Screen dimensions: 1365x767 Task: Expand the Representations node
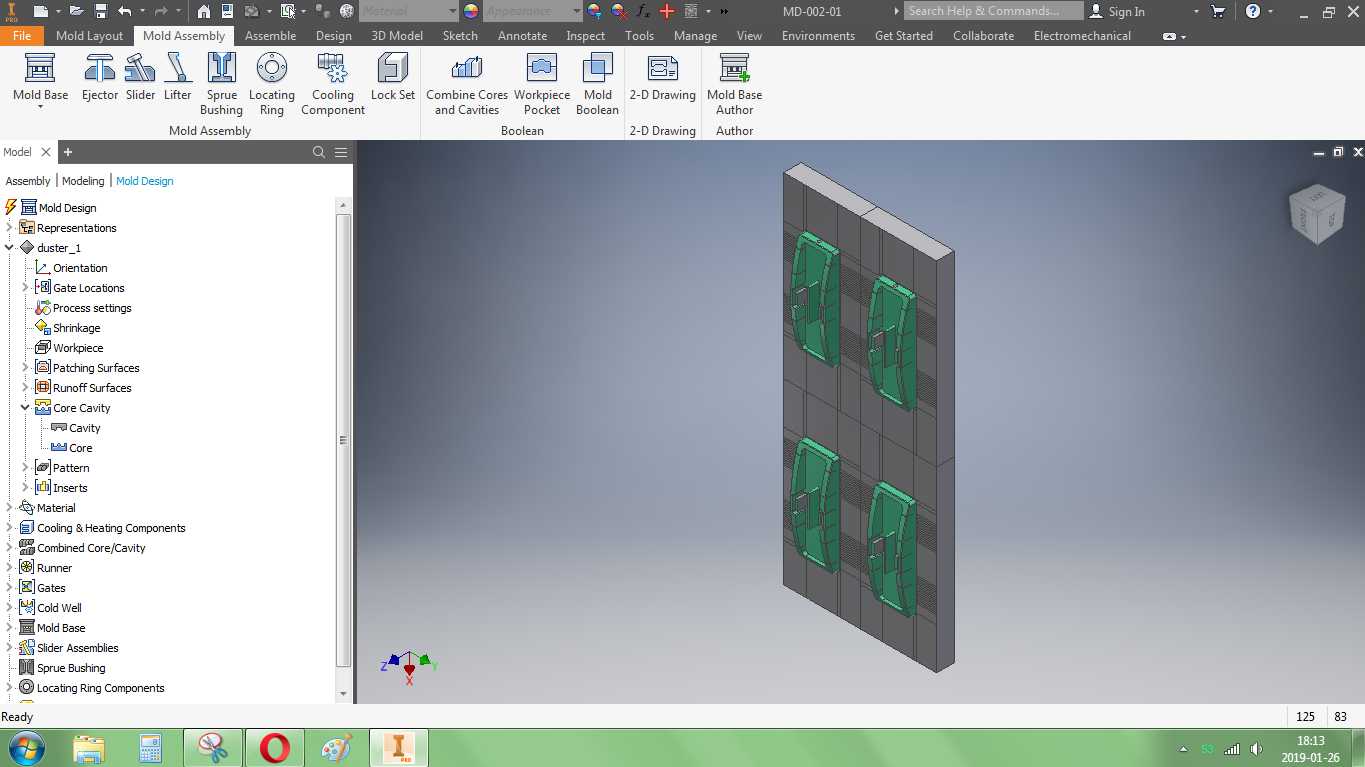10,228
